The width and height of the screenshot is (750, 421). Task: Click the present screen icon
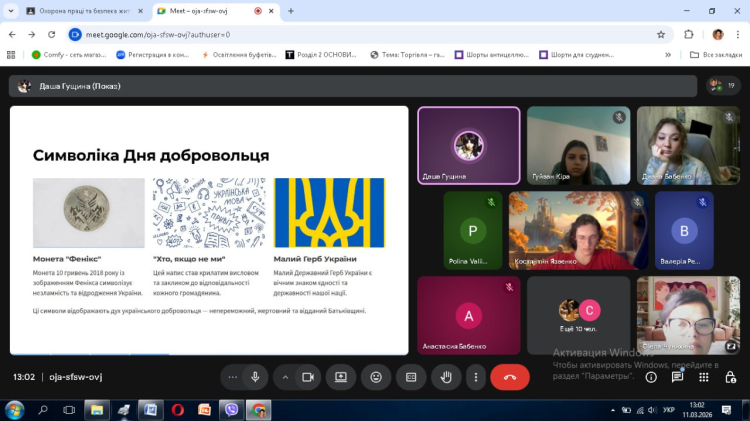[341, 377]
